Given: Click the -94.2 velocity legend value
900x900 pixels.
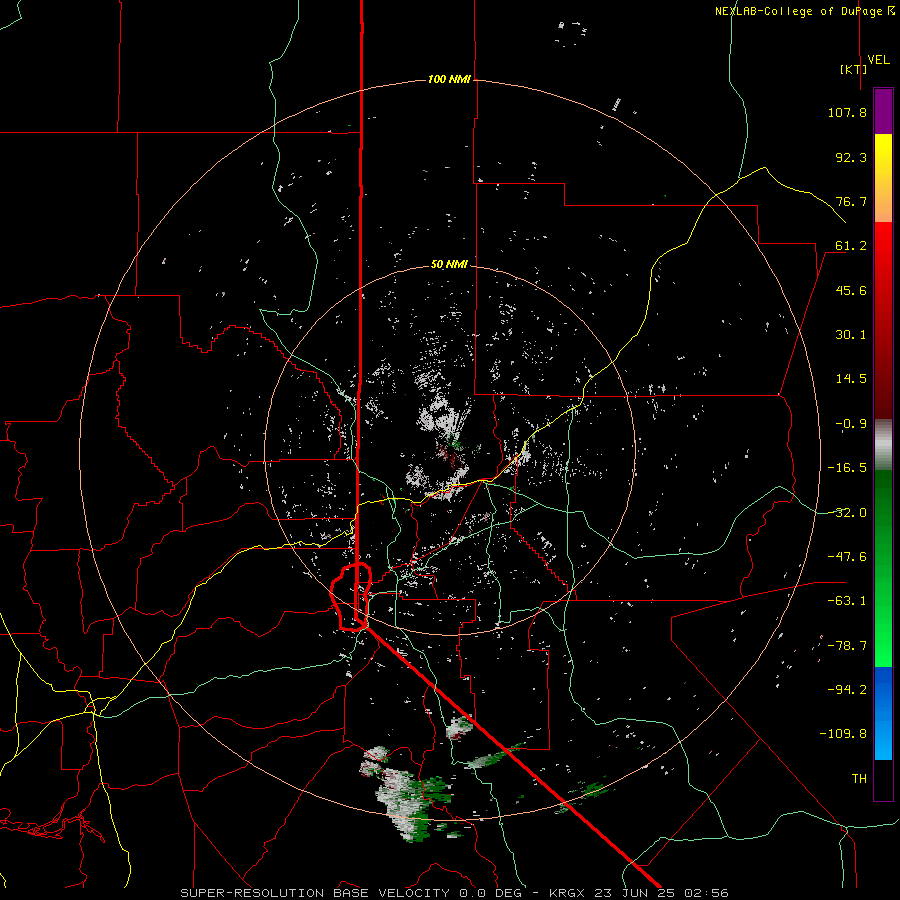Looking at the screenshot, I should [x=847, y=690].
